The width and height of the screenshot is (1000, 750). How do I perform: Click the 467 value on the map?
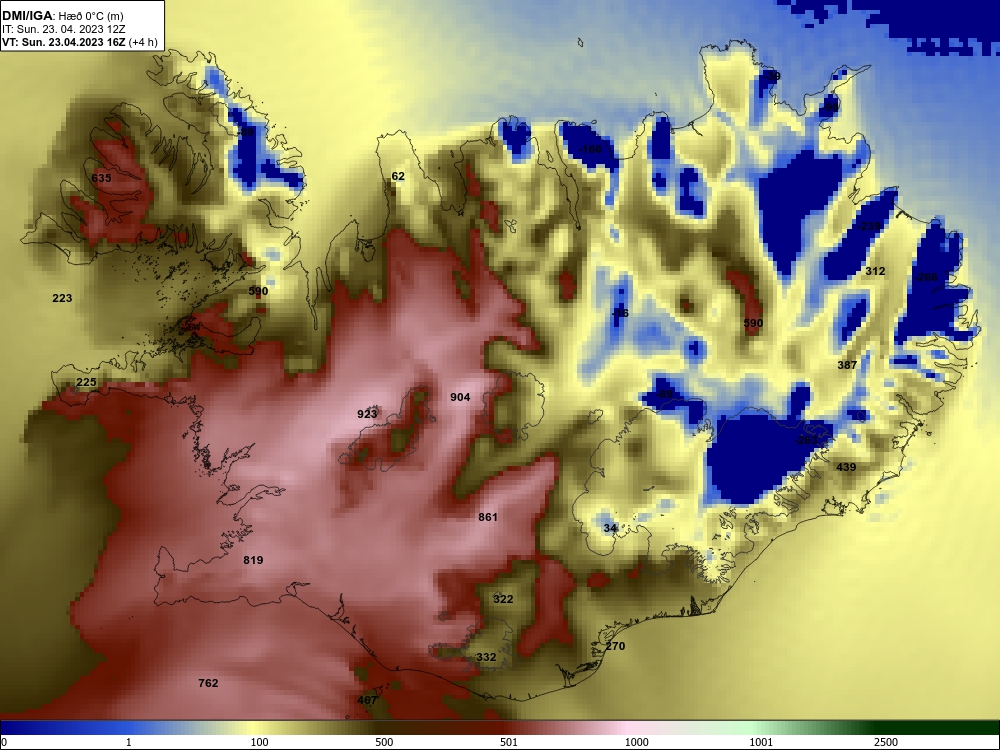(367, 700)
